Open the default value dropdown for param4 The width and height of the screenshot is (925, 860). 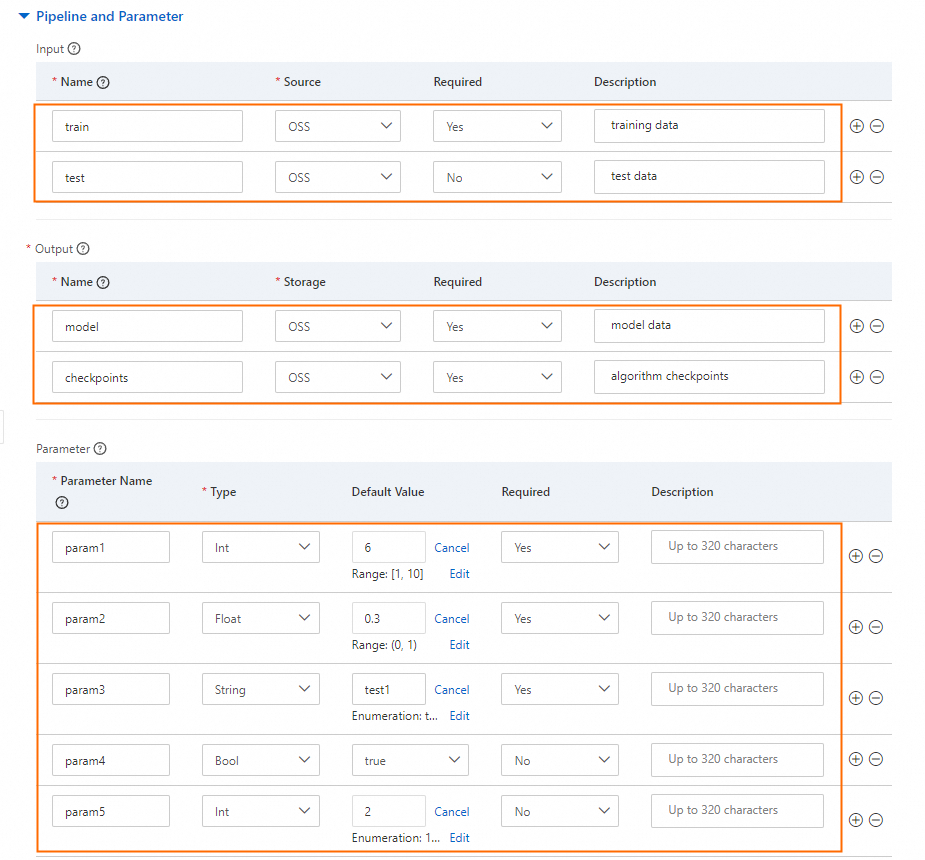click(410, 761)
